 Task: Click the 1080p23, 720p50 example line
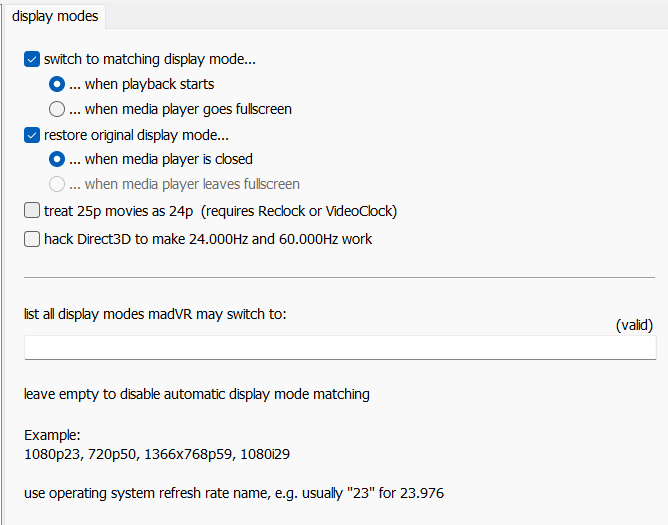(157, 454)
